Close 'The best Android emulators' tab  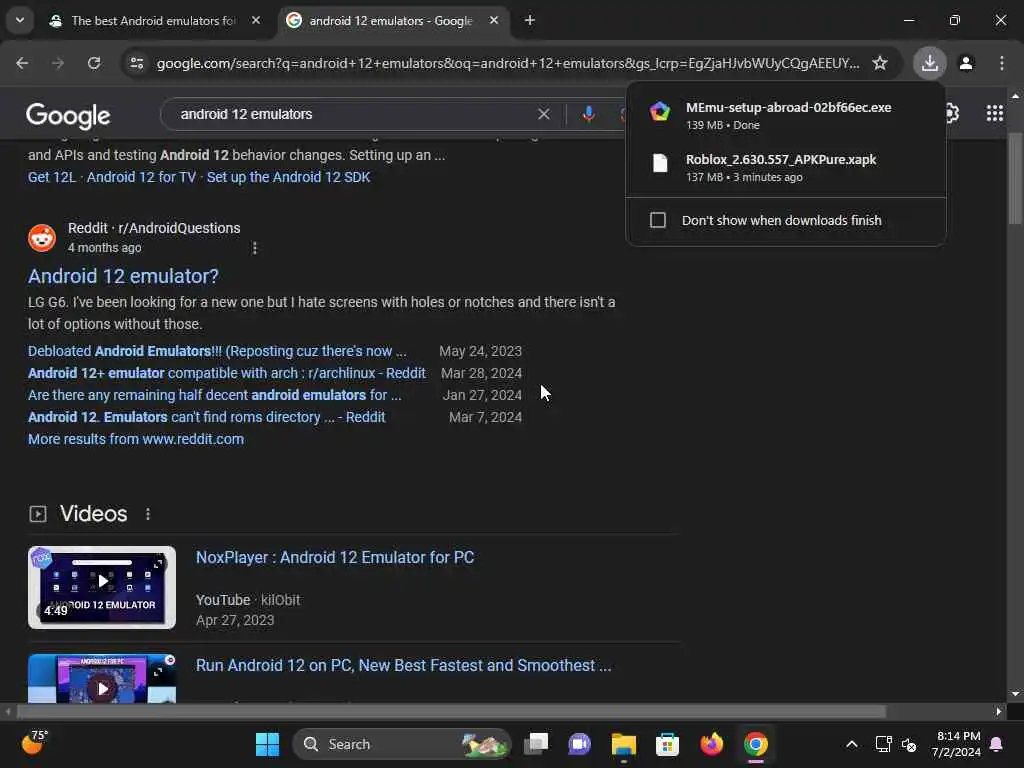pos(256,21)
